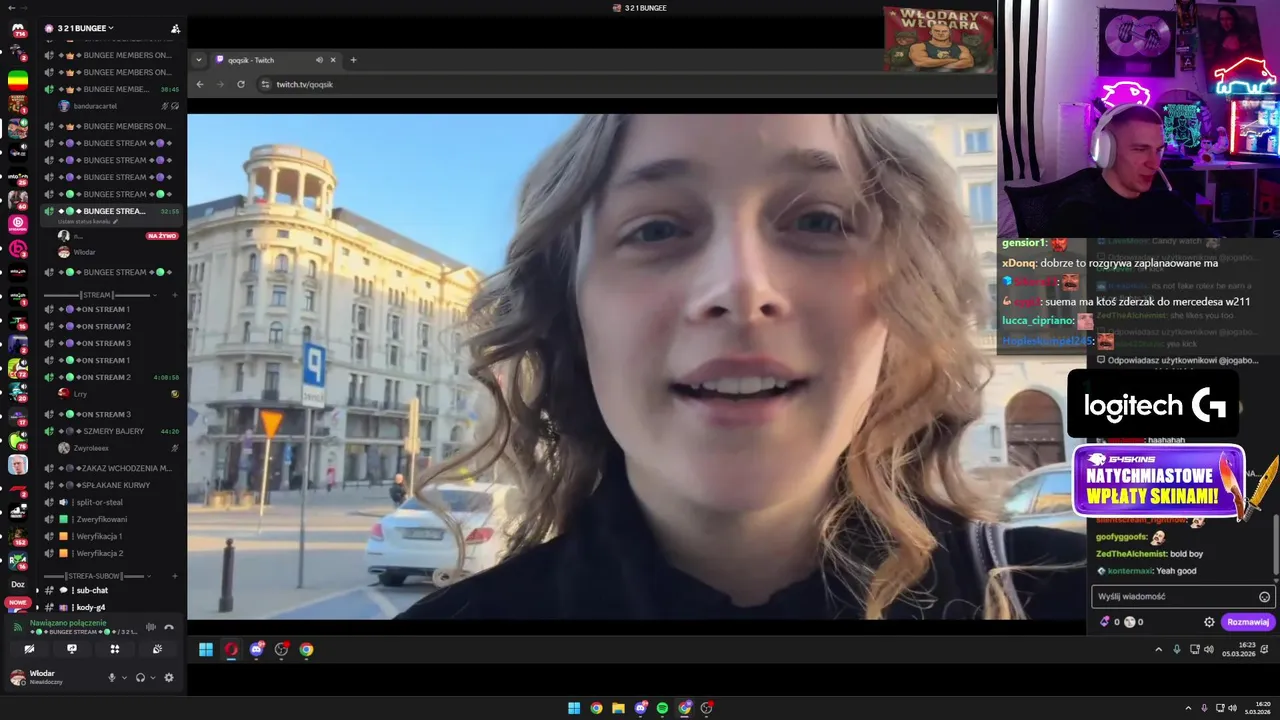Open the Windows Start menu on taskbar
This screenshot has width=1280, height=720.
point(574,708)
